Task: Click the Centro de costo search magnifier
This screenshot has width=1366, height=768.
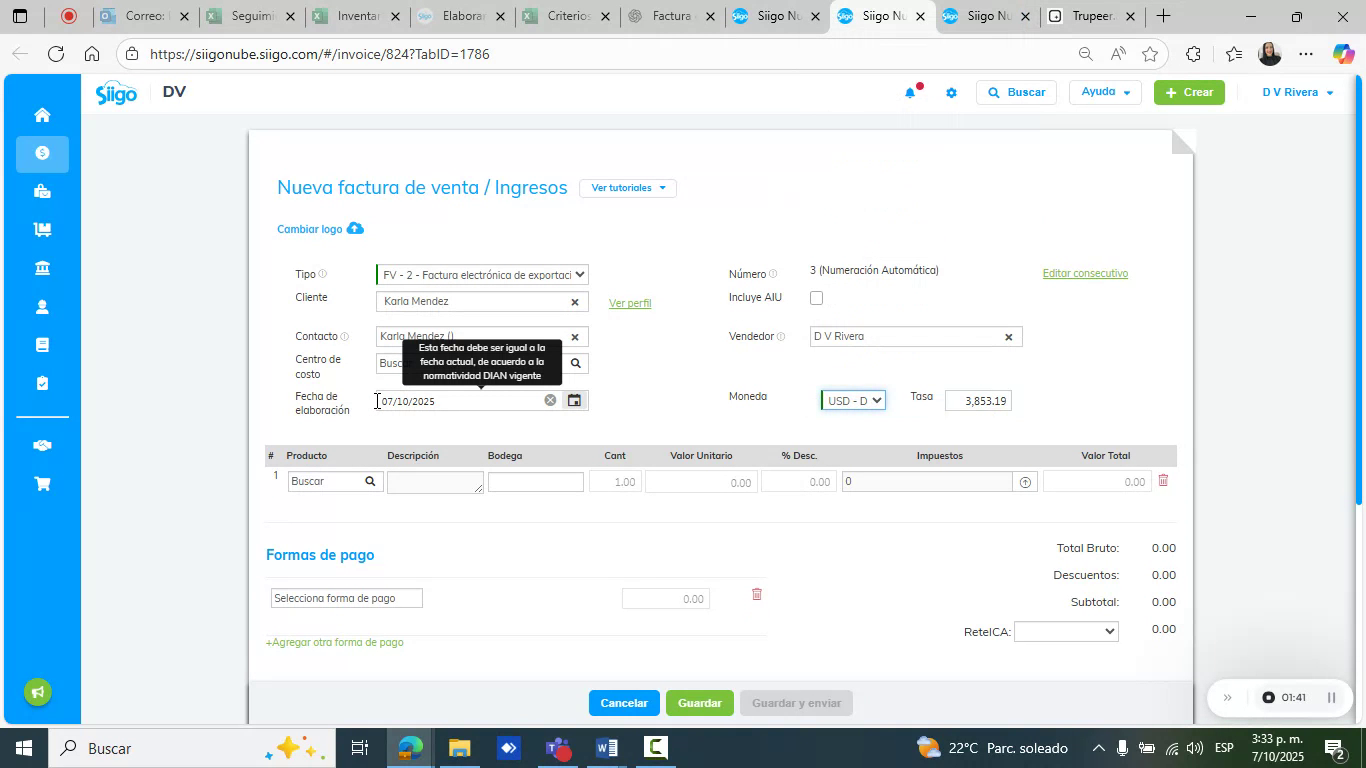Action: click(575, 363)
